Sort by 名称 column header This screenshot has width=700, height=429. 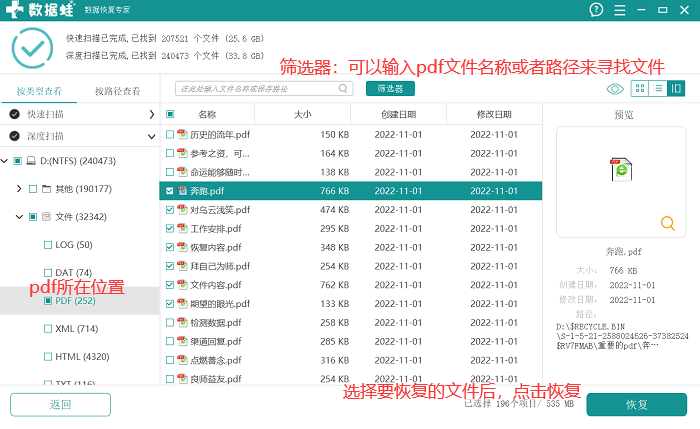pos(207,114)
